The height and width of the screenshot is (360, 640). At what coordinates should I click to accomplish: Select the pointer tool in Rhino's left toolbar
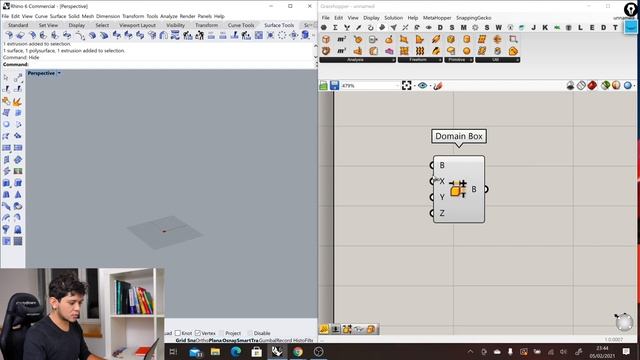click(x=6, y=78)
